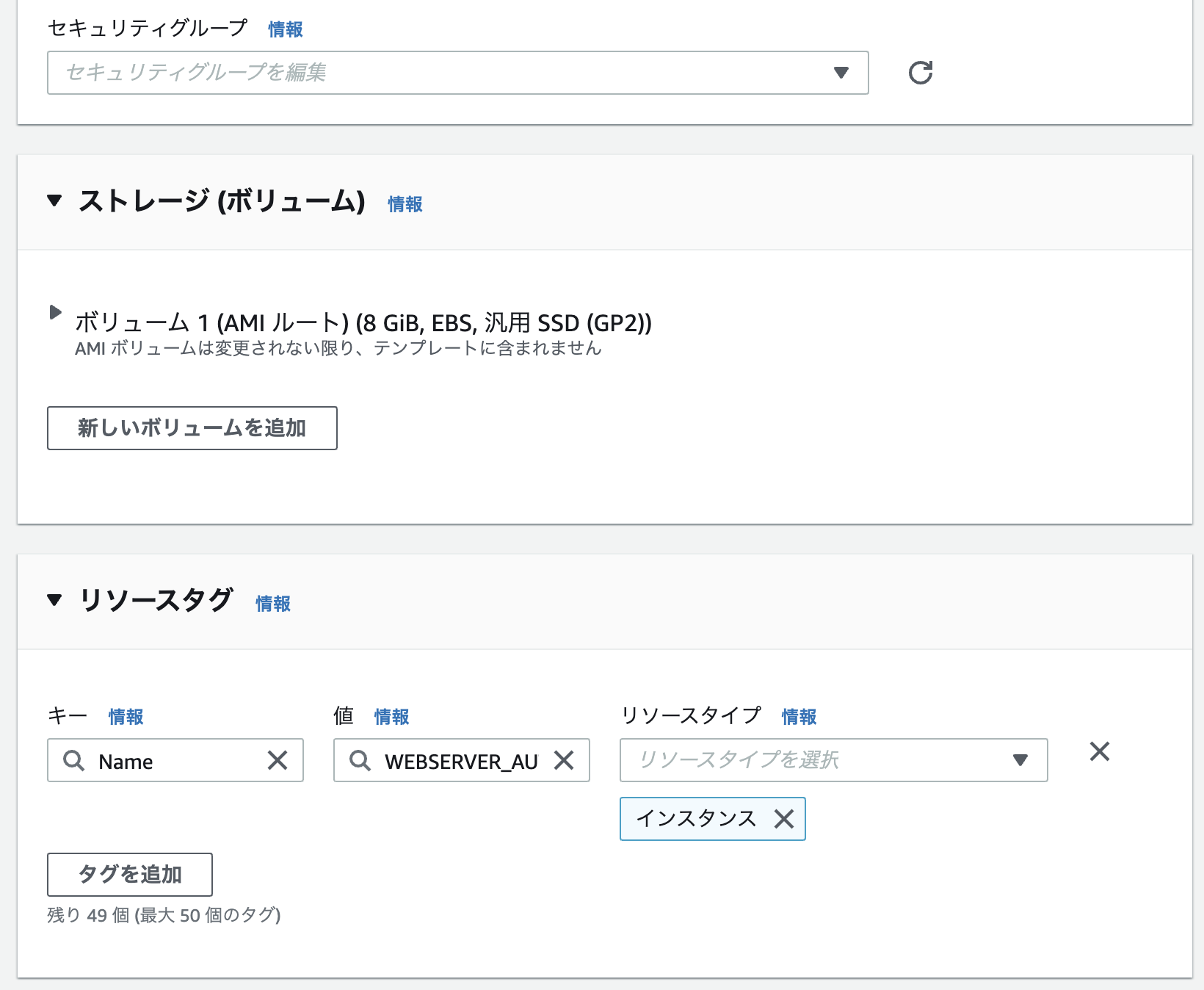The width and height of the screenshot is (1204, 990).
Task: Collapse the ストレージ (ボリューム) section
Action: coord(54,202)
